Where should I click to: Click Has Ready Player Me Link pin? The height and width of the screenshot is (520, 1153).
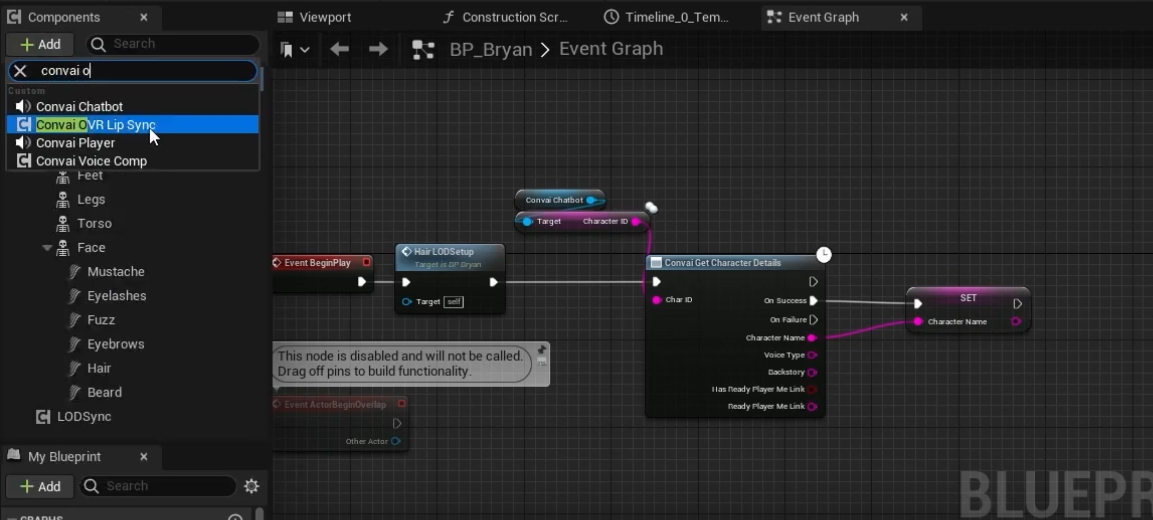click(x=813, y=389)
